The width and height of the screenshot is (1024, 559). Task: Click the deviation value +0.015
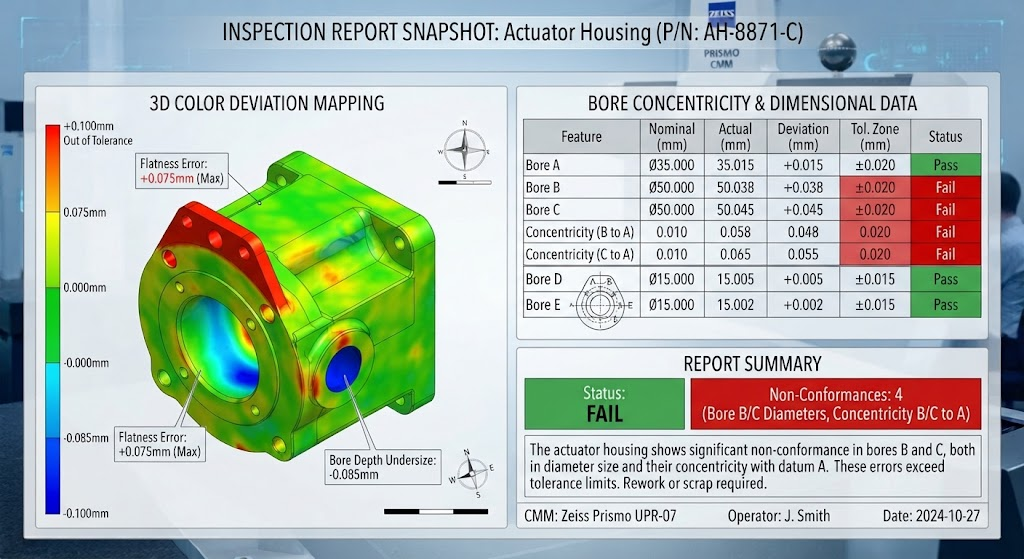pyautogui.click(x=803, y=165)
